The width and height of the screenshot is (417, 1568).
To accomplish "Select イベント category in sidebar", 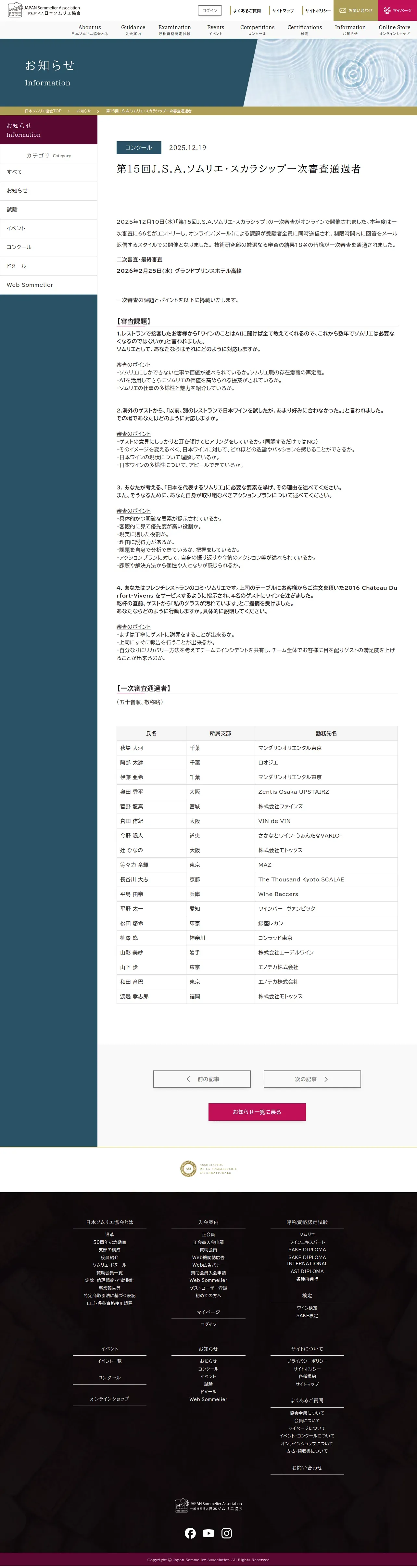I will [x=49, y=228].
